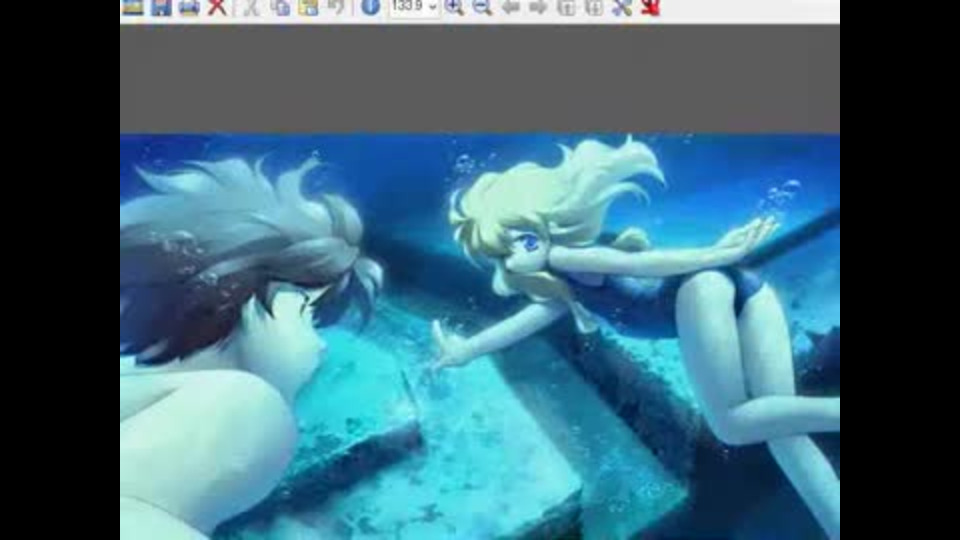Viewport: 960px width, 540px height.
Task: Go to next image with right arrow
Action: pyautogui.click(x=538, y=7)
